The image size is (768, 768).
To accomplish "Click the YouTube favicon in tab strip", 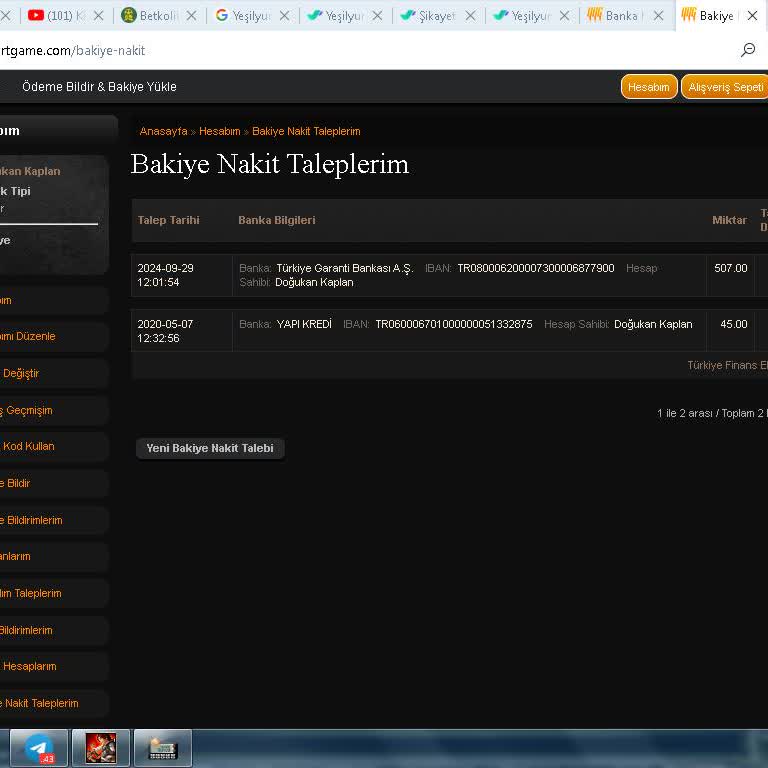I will [x=36, y=15].
